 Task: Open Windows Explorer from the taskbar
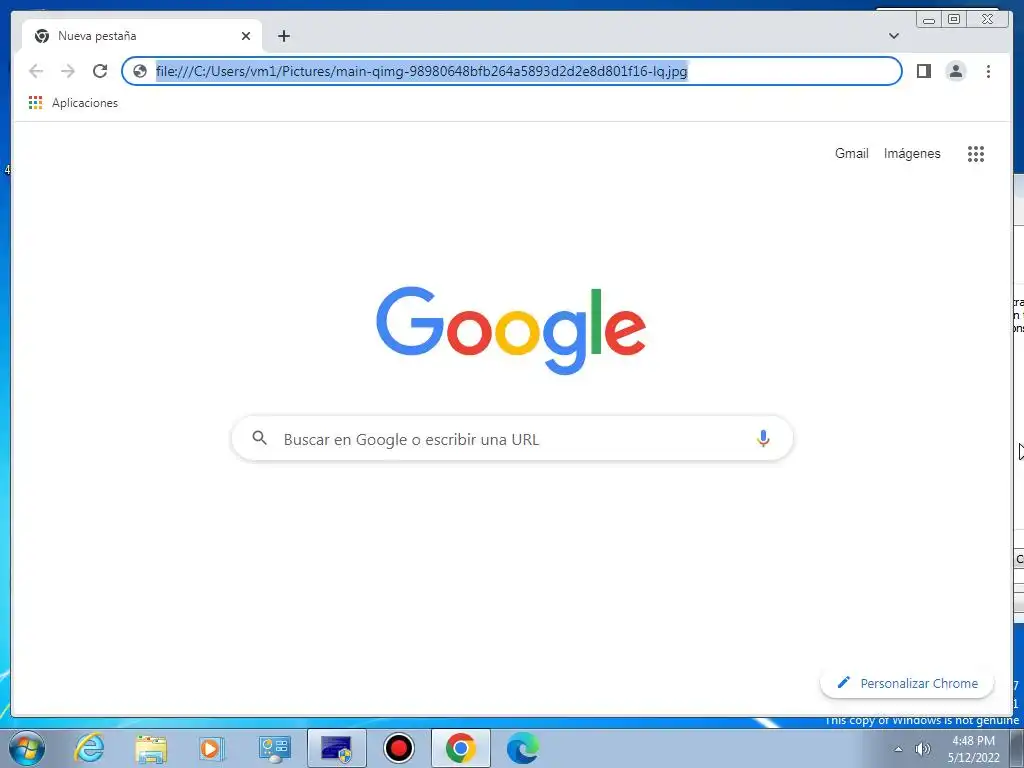[x=152, y=749]
